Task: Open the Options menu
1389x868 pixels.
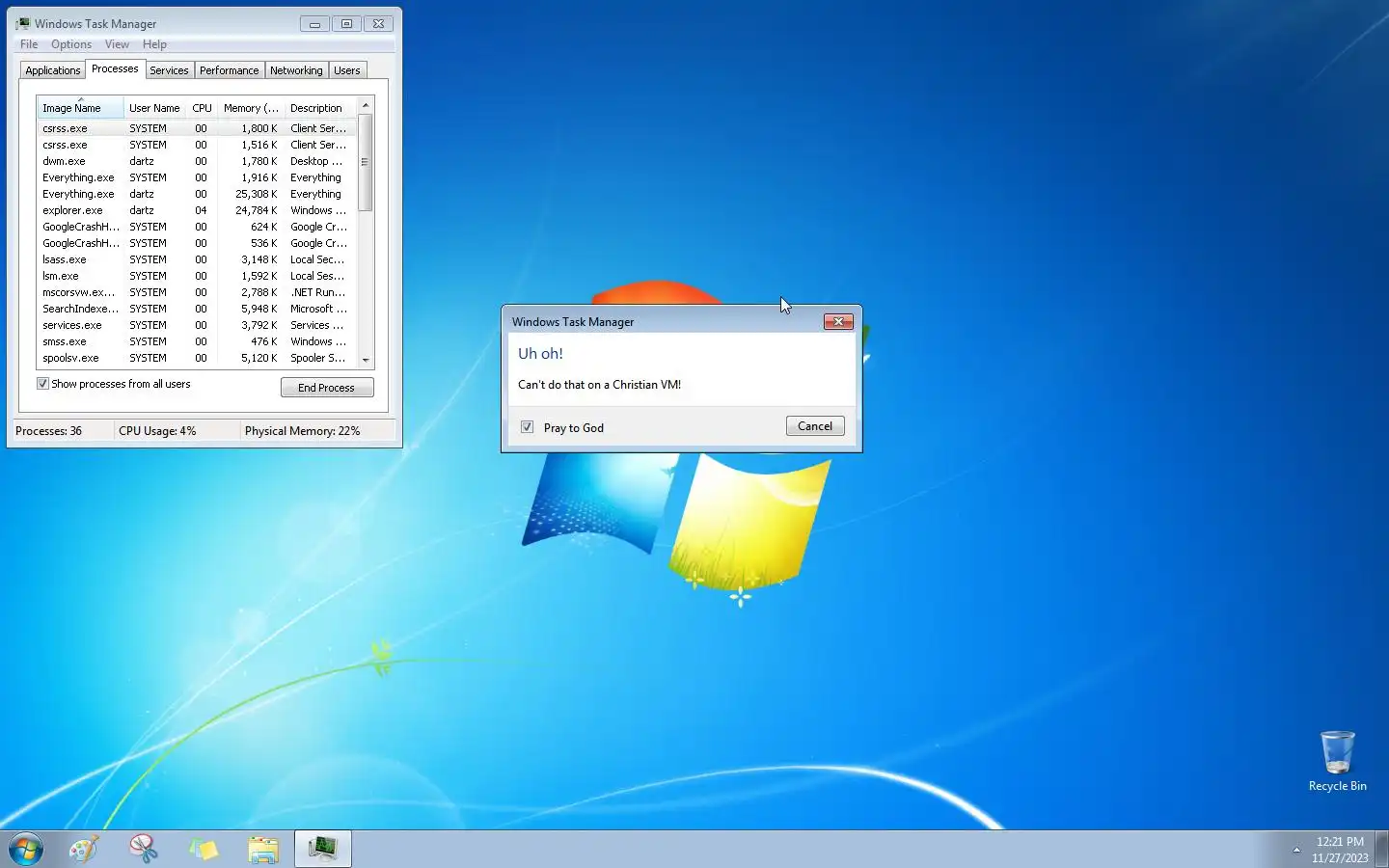Action: [x=71, y=44]
